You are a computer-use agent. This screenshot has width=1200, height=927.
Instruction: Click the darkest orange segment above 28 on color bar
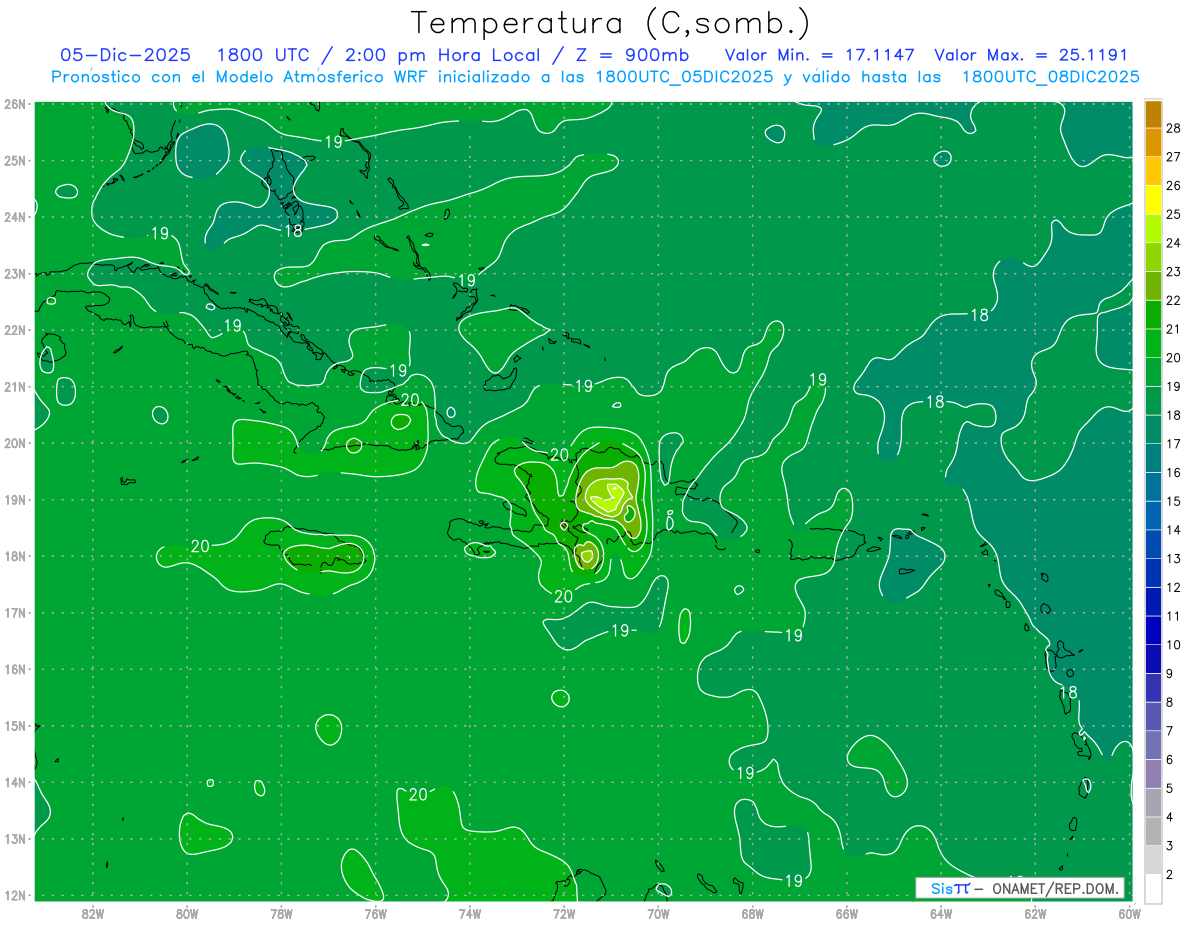pyautogui.click(x=1153, y=114)
